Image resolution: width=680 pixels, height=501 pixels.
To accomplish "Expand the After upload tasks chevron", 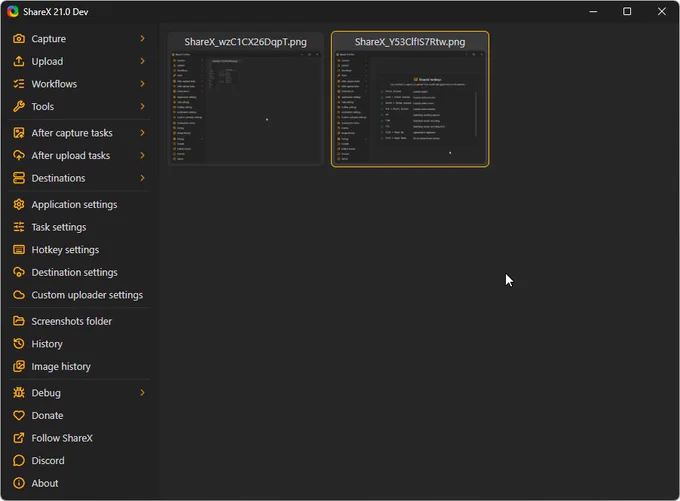I will [x=142, y=155].
